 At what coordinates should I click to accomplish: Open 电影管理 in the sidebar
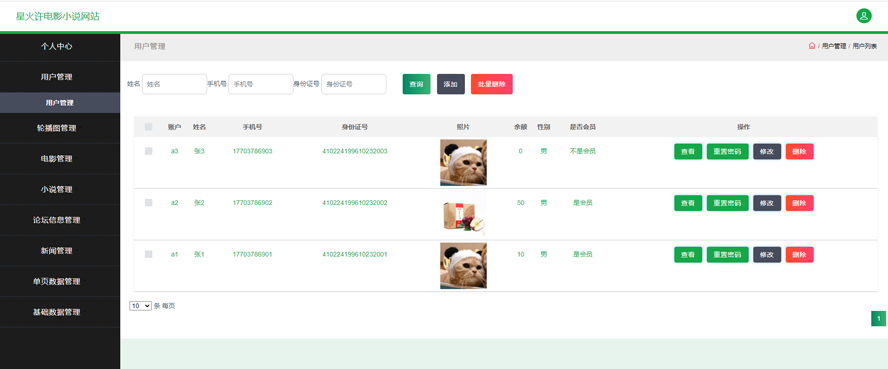click(57, 159)
